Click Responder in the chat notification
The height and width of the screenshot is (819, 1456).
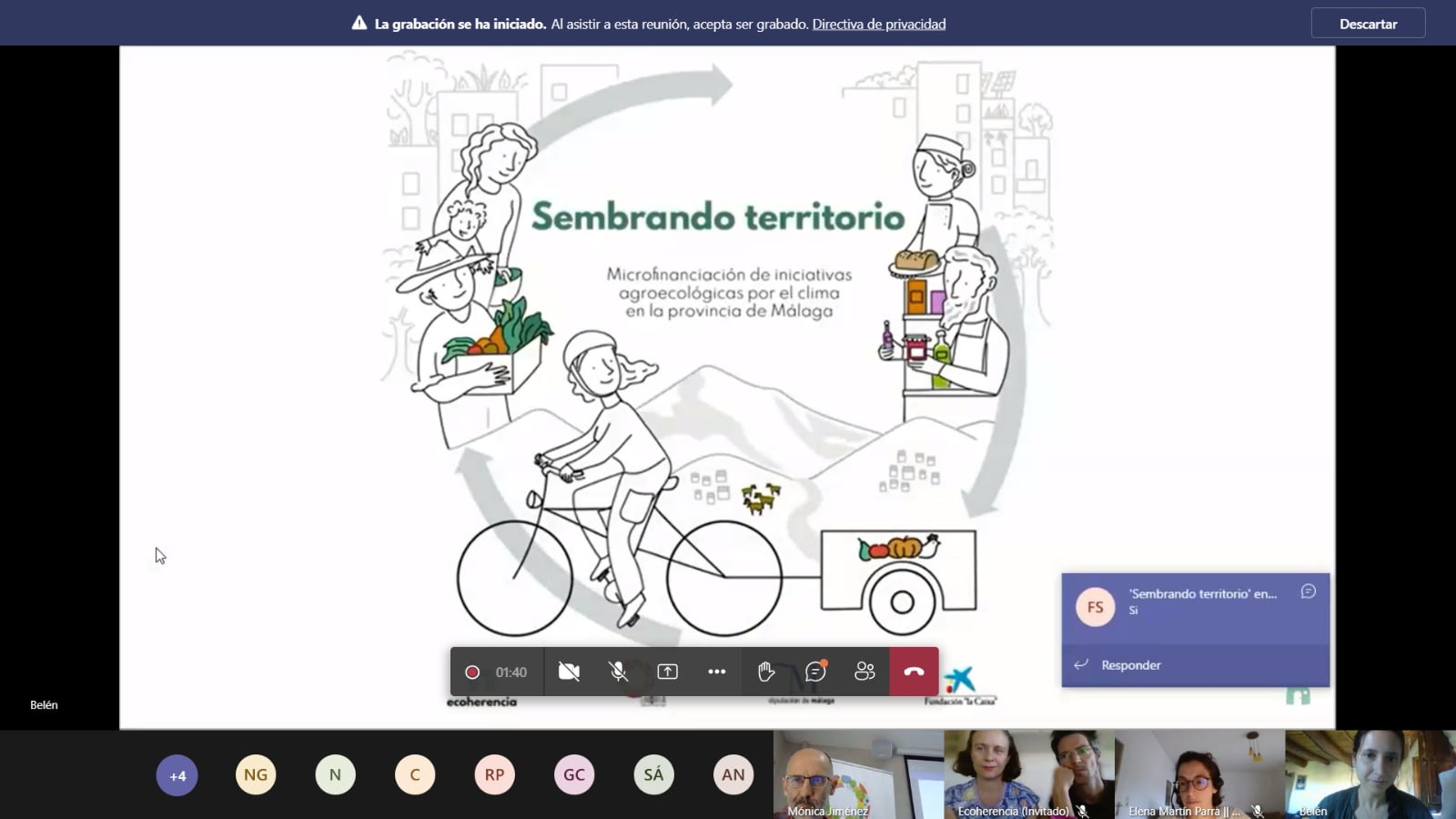(1130, 665)
